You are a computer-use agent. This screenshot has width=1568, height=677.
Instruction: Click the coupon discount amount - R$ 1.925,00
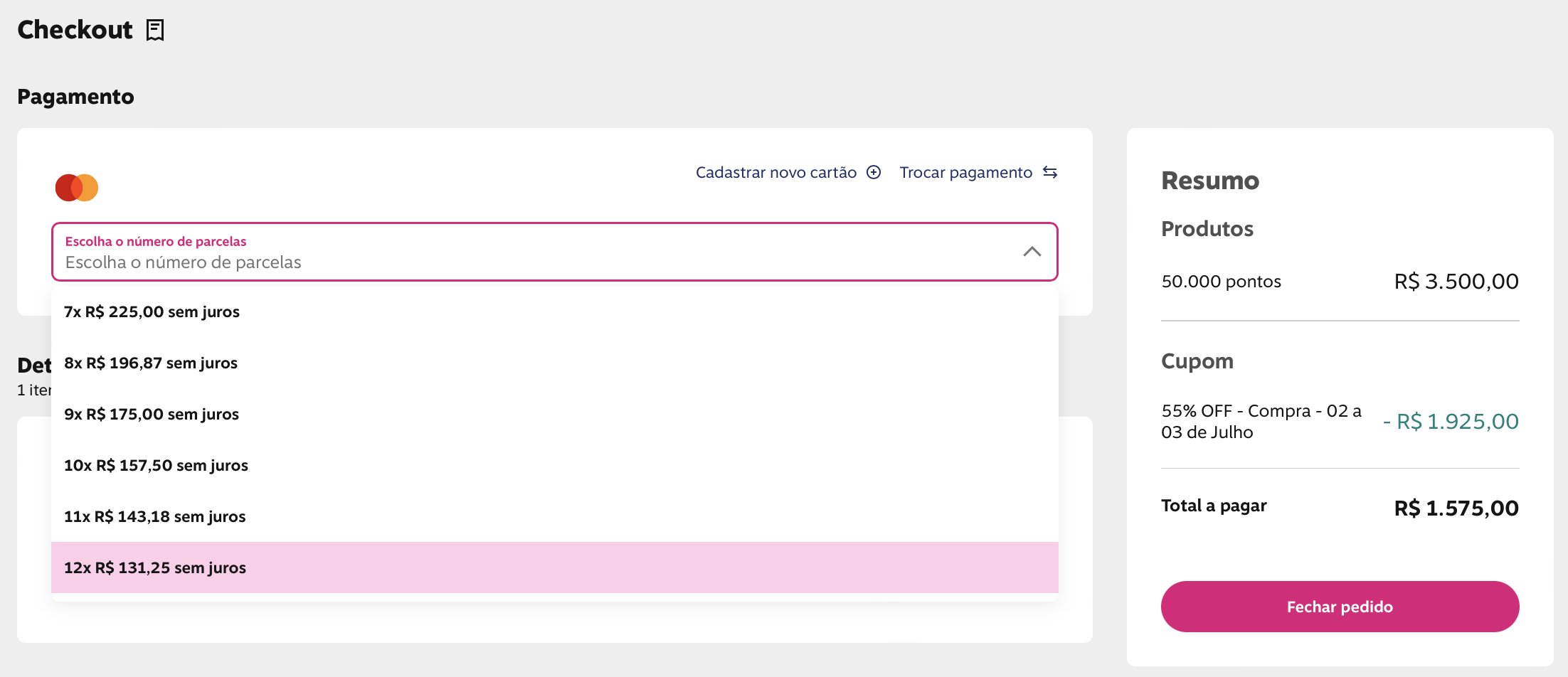click(x=1451, y=422)
